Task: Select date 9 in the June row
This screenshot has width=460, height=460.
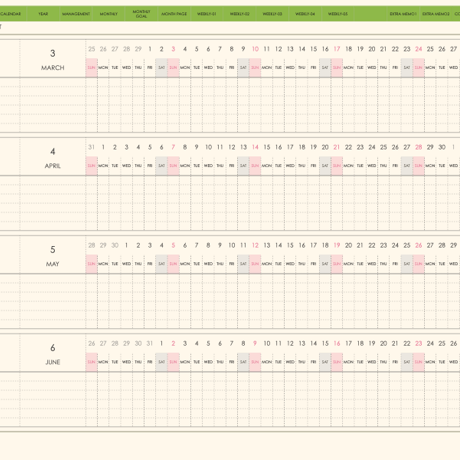Action: tap(255, 343)
